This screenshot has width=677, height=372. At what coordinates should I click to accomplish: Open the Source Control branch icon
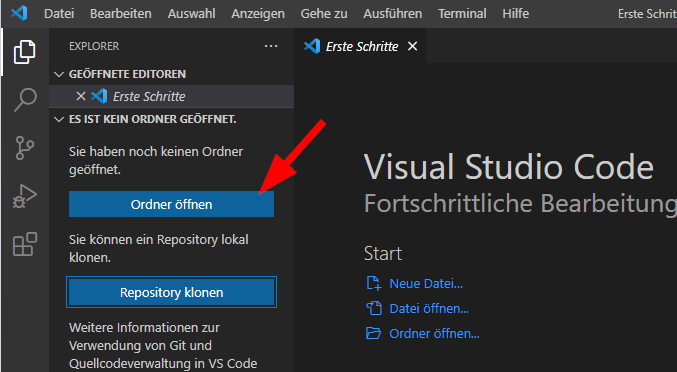pyautogui.click(x=25, y=148)
